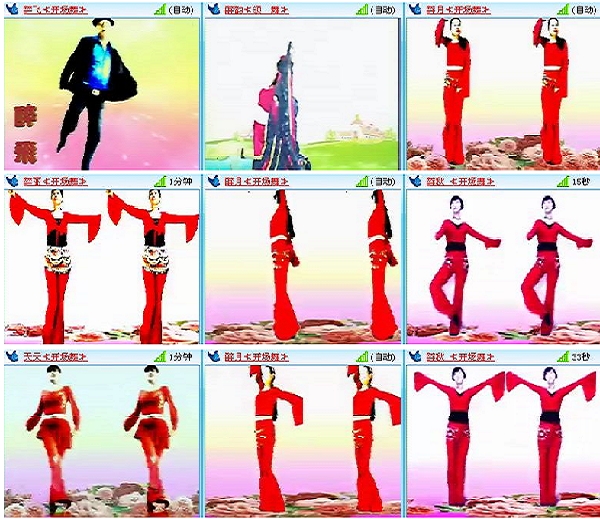This screenshot has width=600, height=520.
Task: Click the signal bars icon in the top-right video header
Action: click(x=562, y=9)
